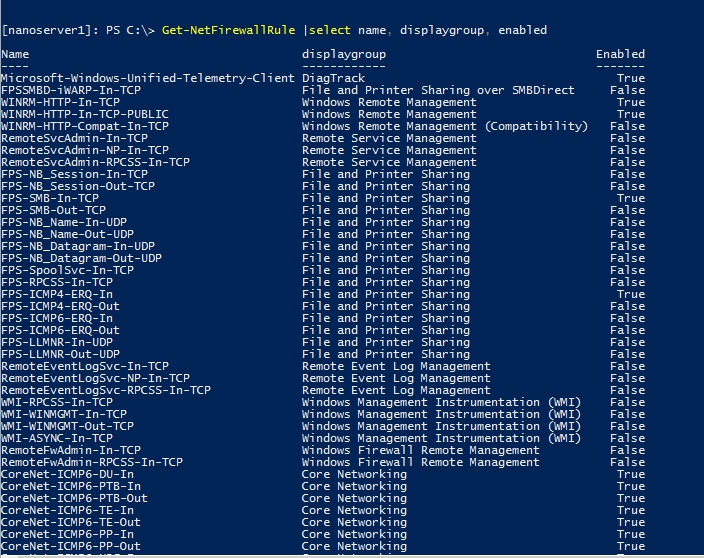Click the CoreNet-ICMP6-DU-In rule name
The width and height of the screenshot is (704, 558).
click(x=67, y=474)
